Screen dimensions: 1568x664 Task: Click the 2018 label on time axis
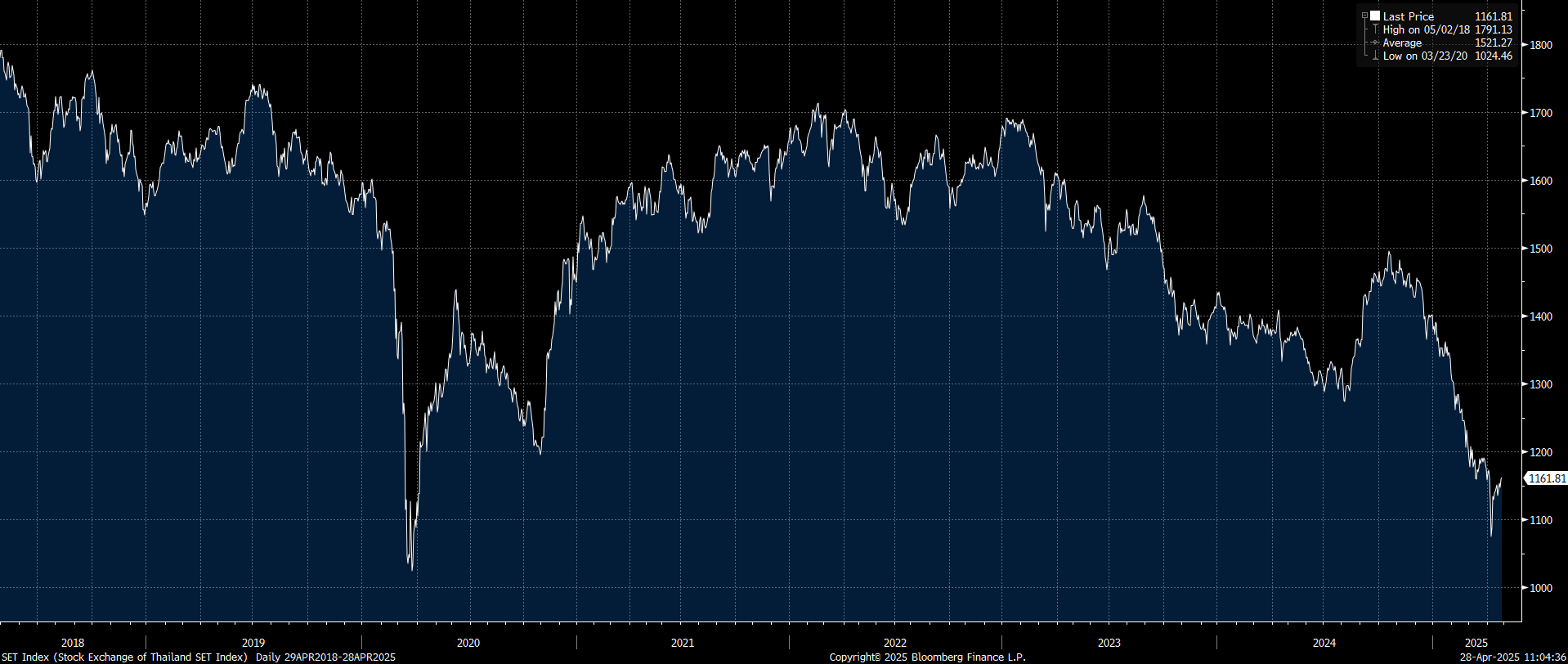tap(73, 643)
